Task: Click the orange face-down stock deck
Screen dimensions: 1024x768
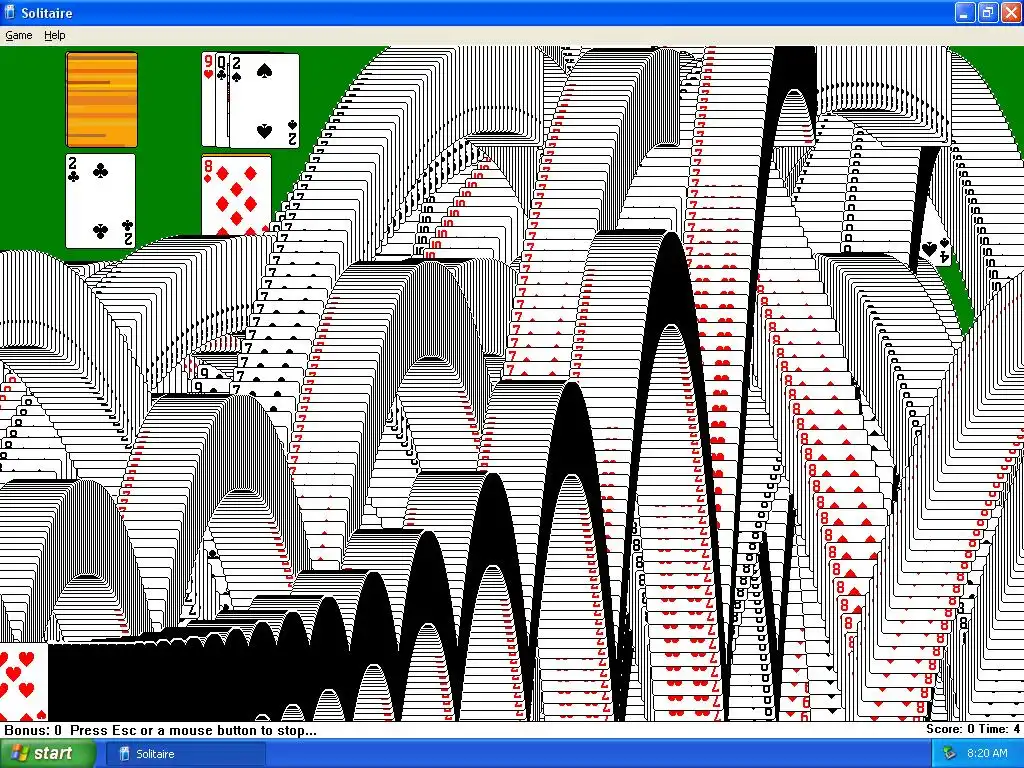Action: (102, 100)
